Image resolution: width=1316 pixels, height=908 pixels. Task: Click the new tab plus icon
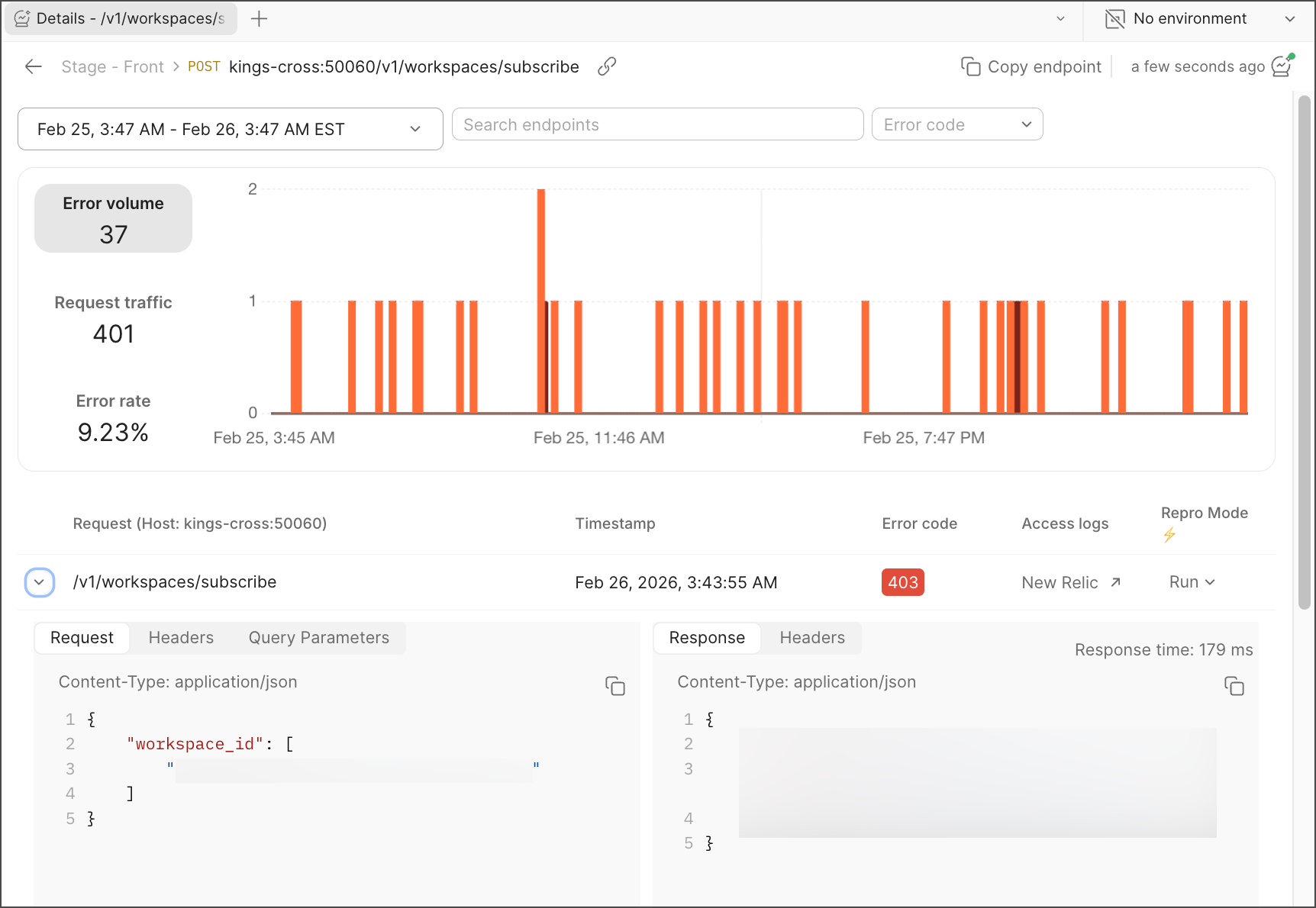[260, 19]
